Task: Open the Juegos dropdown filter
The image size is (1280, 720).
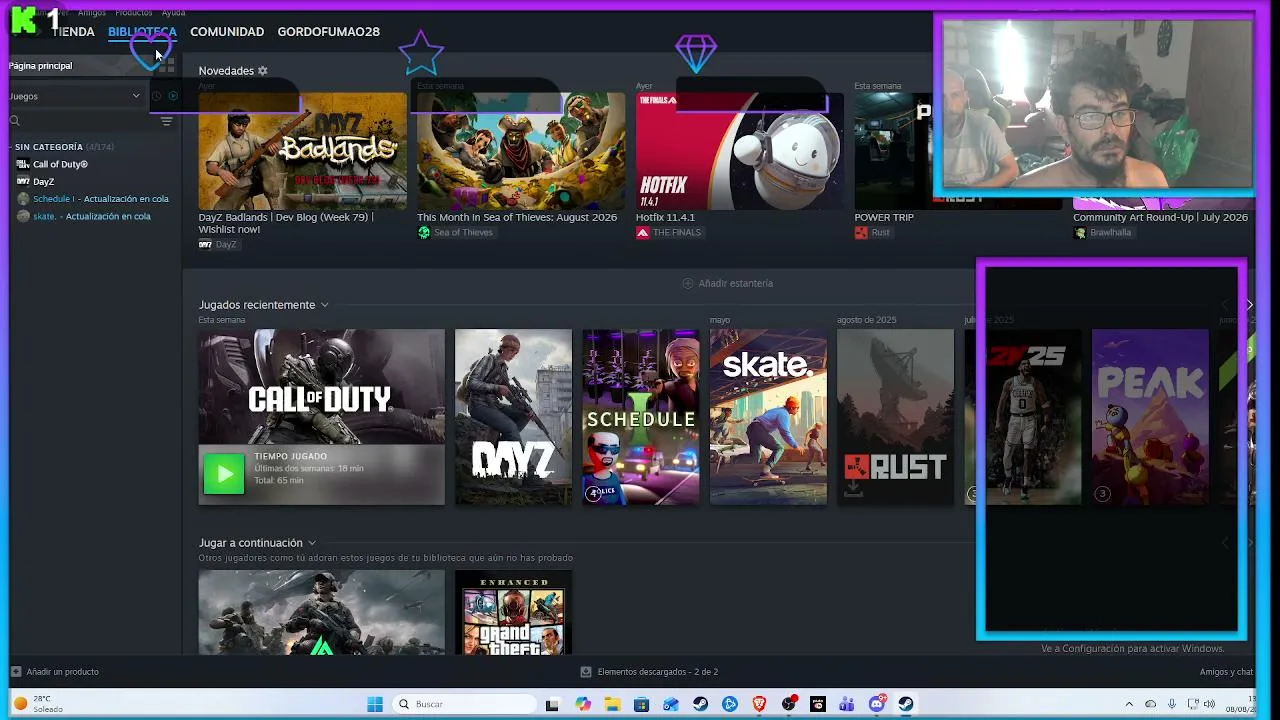Action: point(75,96)
